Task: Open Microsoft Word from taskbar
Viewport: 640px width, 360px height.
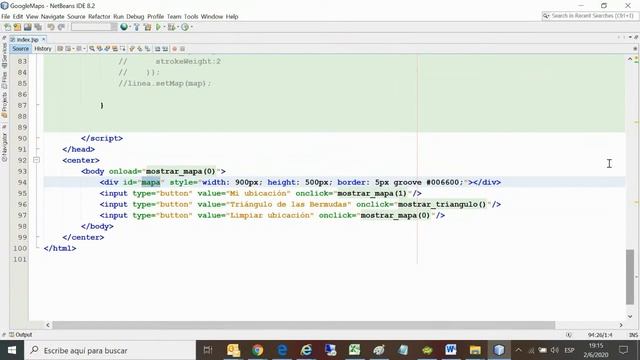Action: (x=451, y=350)
